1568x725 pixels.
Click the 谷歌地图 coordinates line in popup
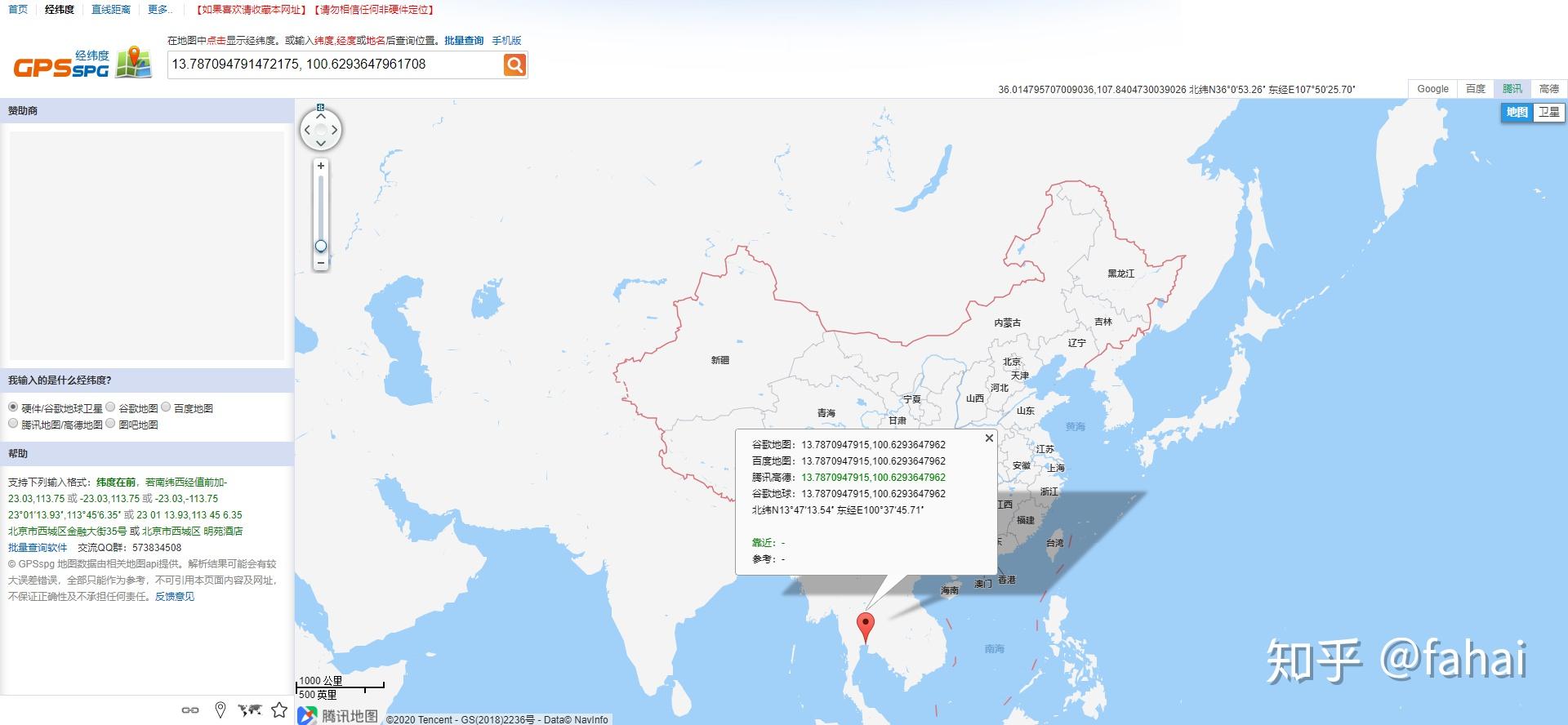pos(849,445)
